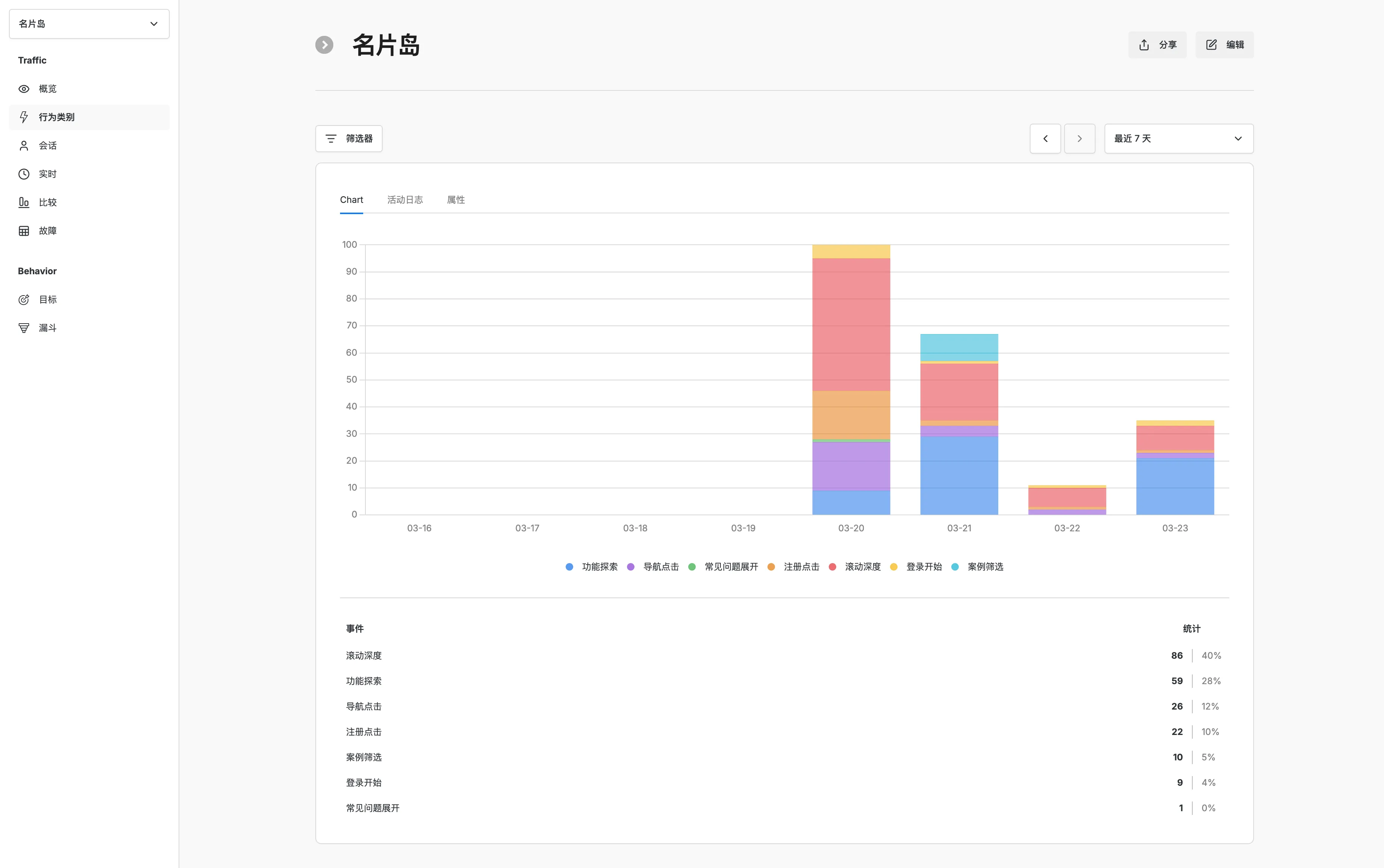Go to the previous date range
This screenshot has height=868, width=1384.
[1045, 138]
